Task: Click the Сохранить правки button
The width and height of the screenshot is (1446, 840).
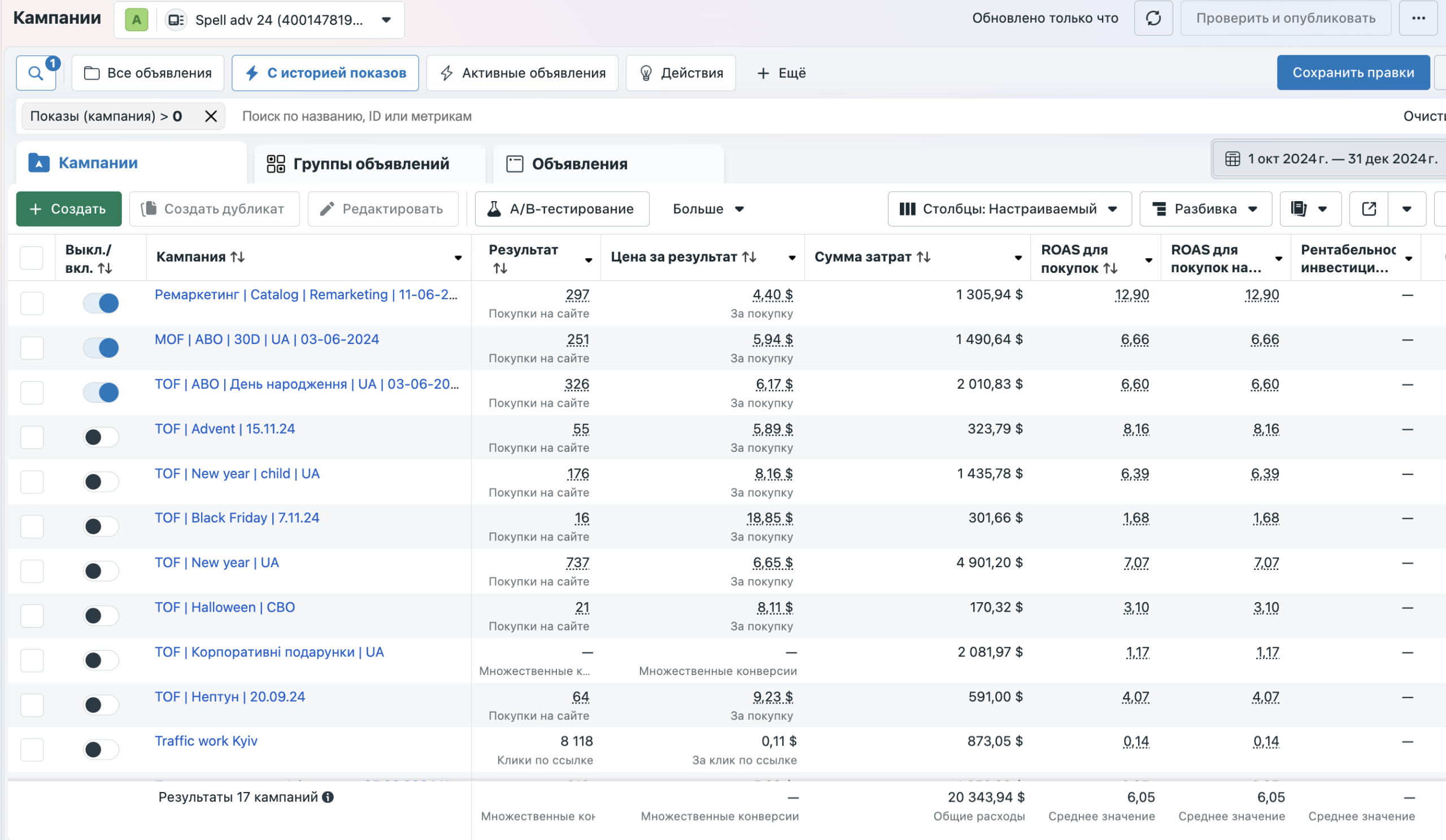Action: tap(1353, 73)
